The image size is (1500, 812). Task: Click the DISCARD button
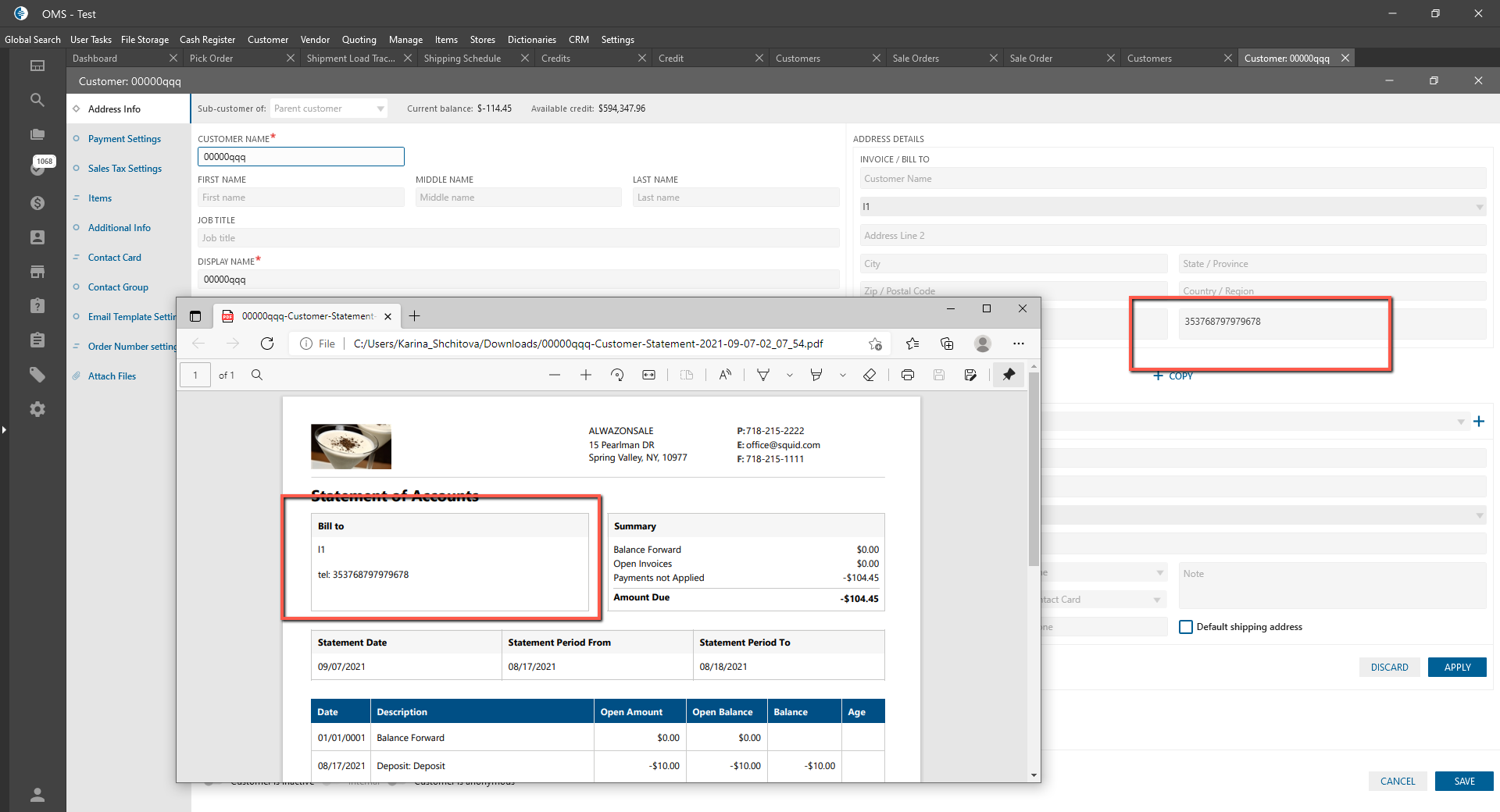1389,668
